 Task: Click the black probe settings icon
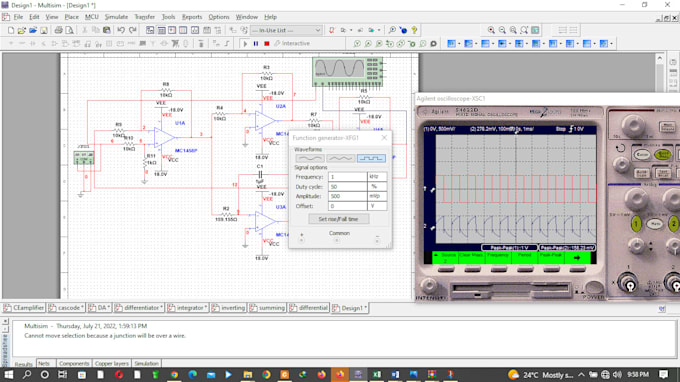coord(433,44)
